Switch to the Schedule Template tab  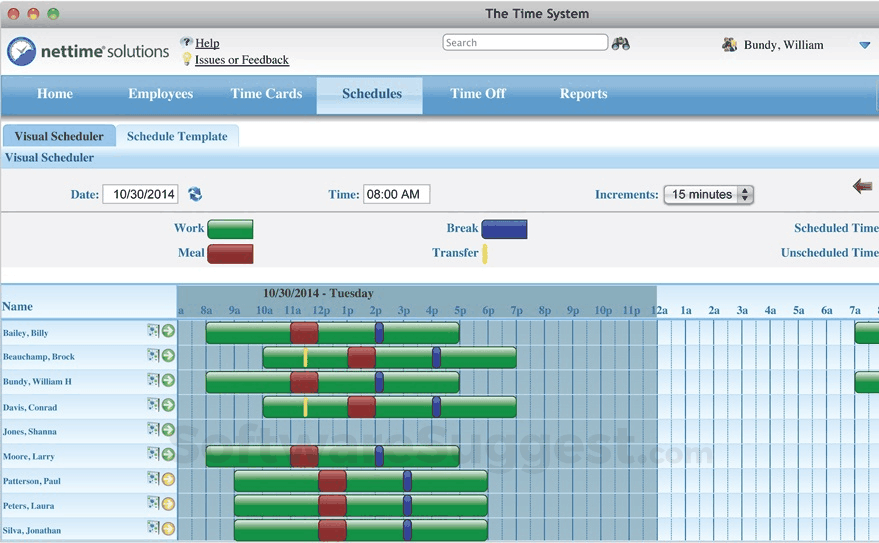pos(177,136)
